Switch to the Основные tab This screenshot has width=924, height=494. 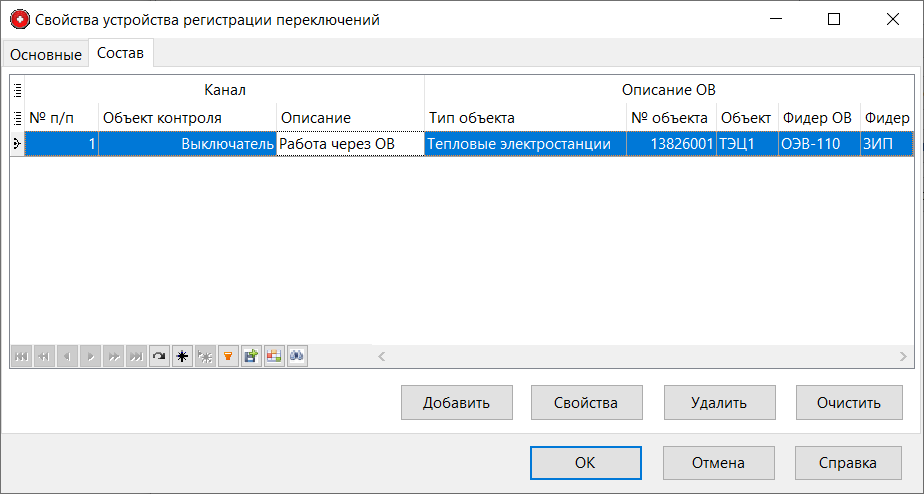click(45, 55)
